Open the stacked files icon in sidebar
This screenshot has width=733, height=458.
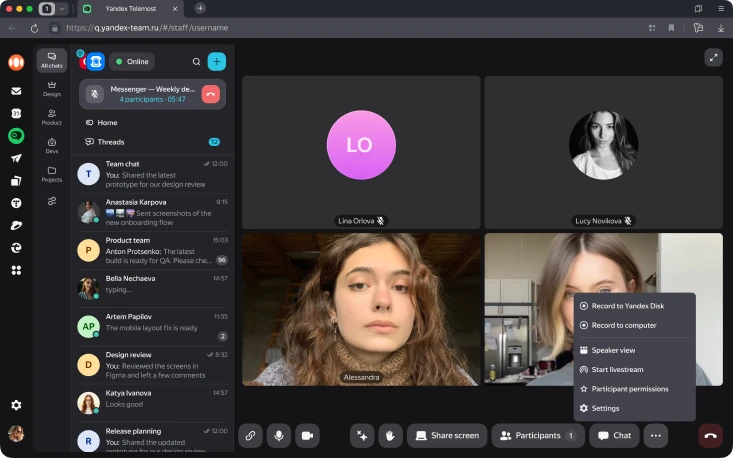click(x=16, y=181)
